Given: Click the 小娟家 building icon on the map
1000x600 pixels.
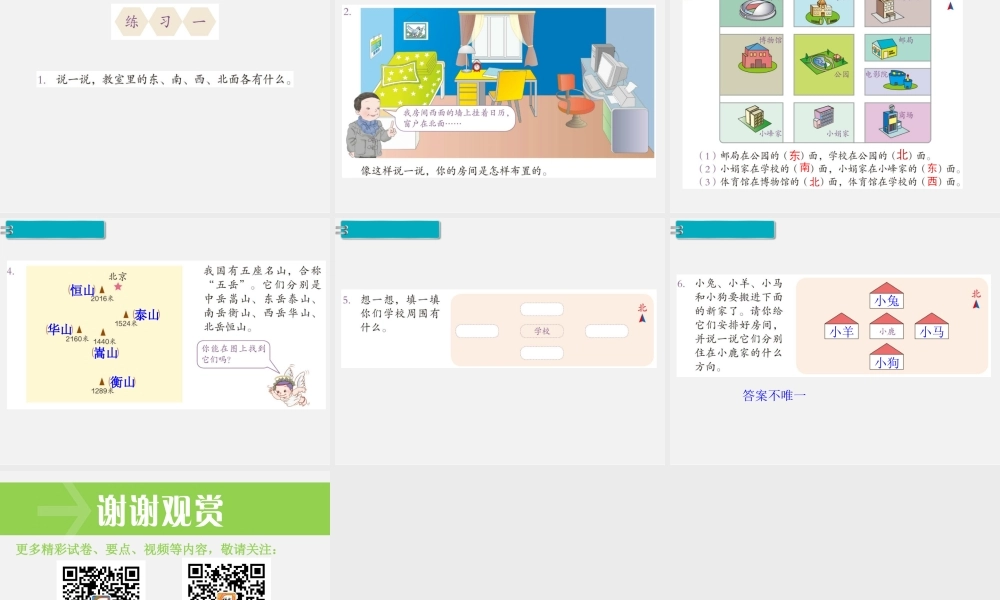Looking at the screenshot, I should pos(822,120).
